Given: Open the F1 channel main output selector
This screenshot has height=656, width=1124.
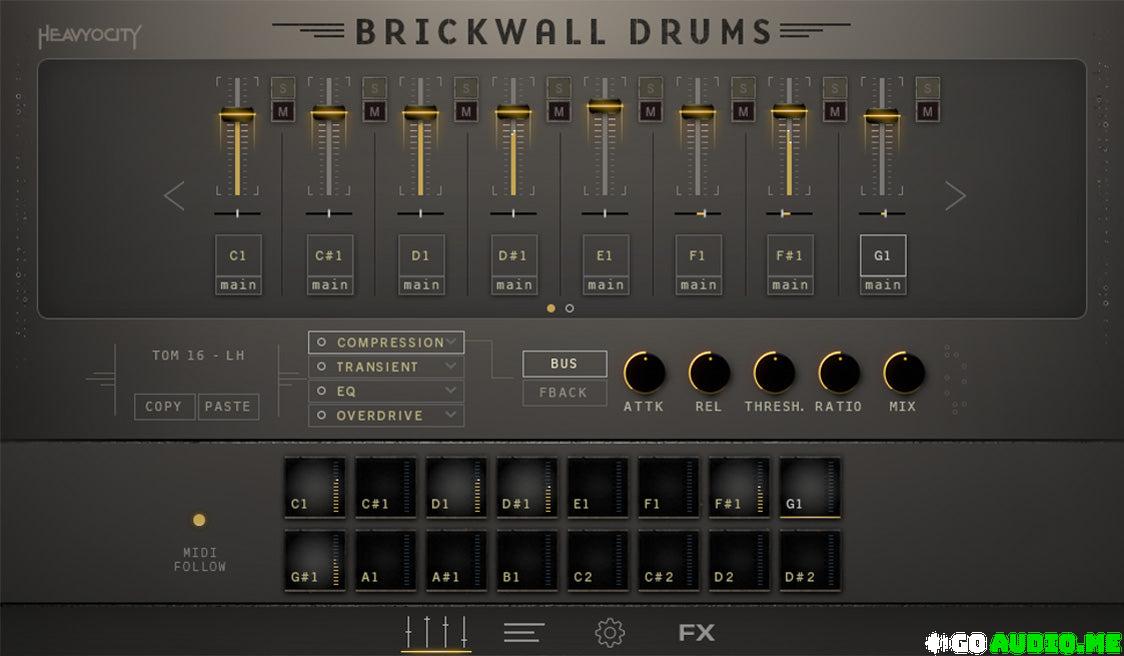Looking at the screenshot, I should 698,285.
